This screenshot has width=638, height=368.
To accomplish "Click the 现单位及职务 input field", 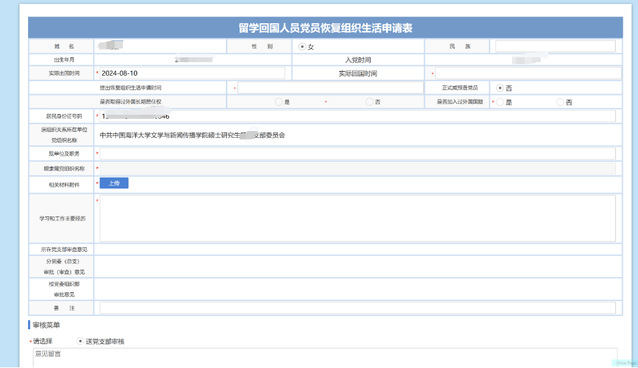I will 357,153.
